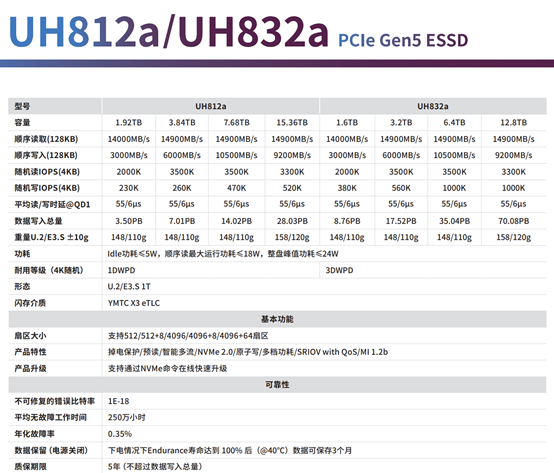Select the 28.03PB endurance cell

pos(292,221)
